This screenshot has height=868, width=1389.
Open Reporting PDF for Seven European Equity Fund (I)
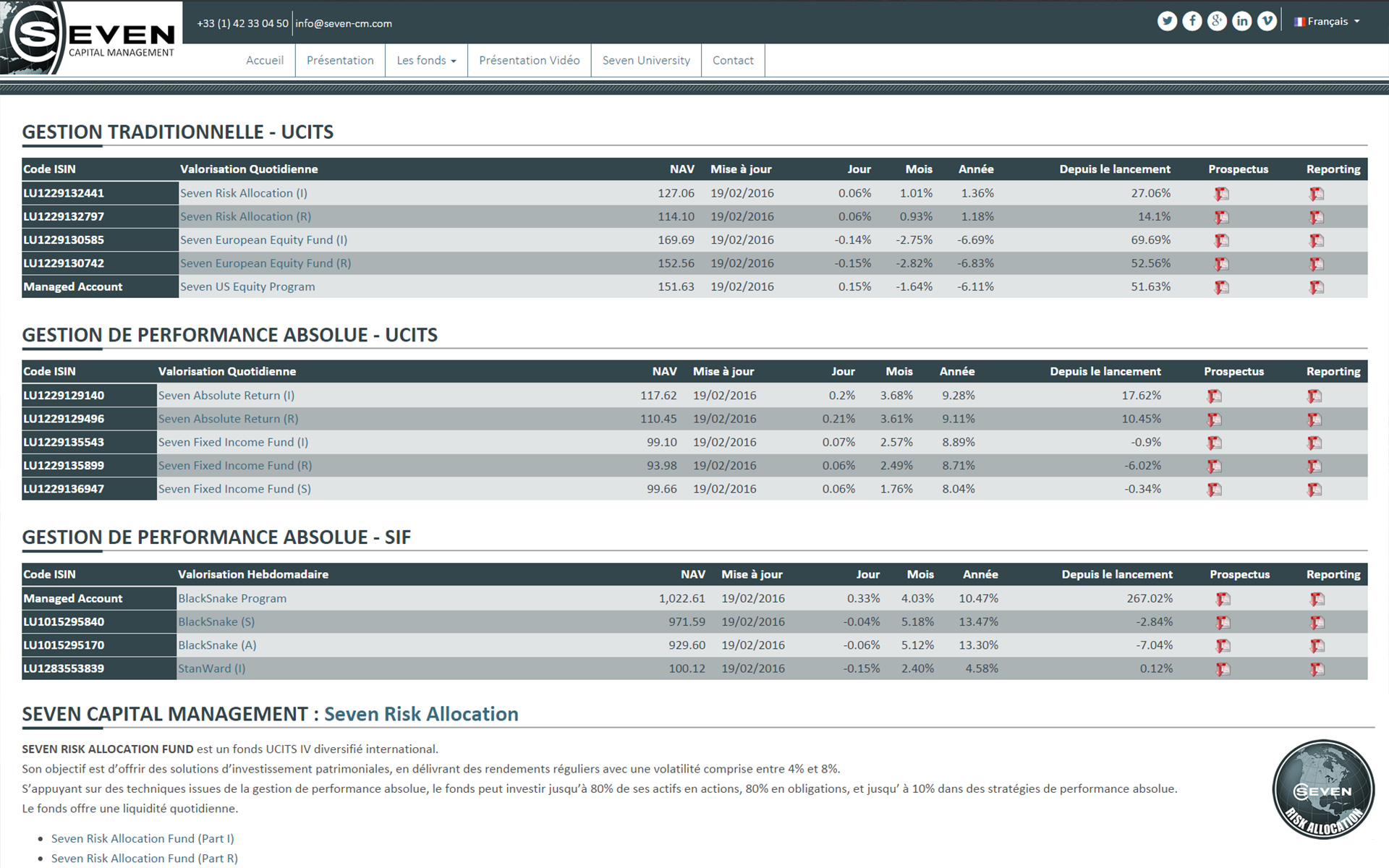tap(1317, 240)
